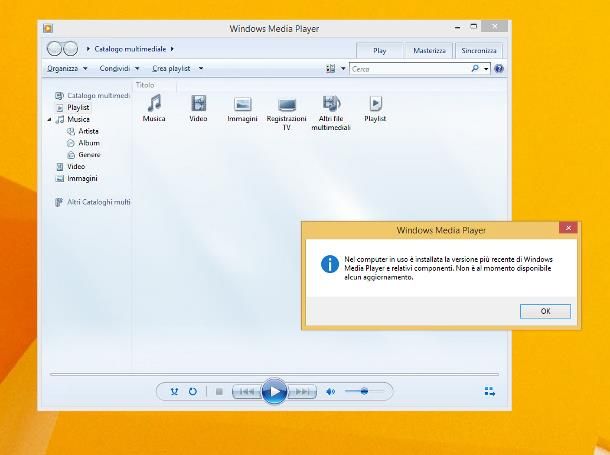610x455 pixels.
Task: Open the Video category icon
Action: tap(198, 108)
